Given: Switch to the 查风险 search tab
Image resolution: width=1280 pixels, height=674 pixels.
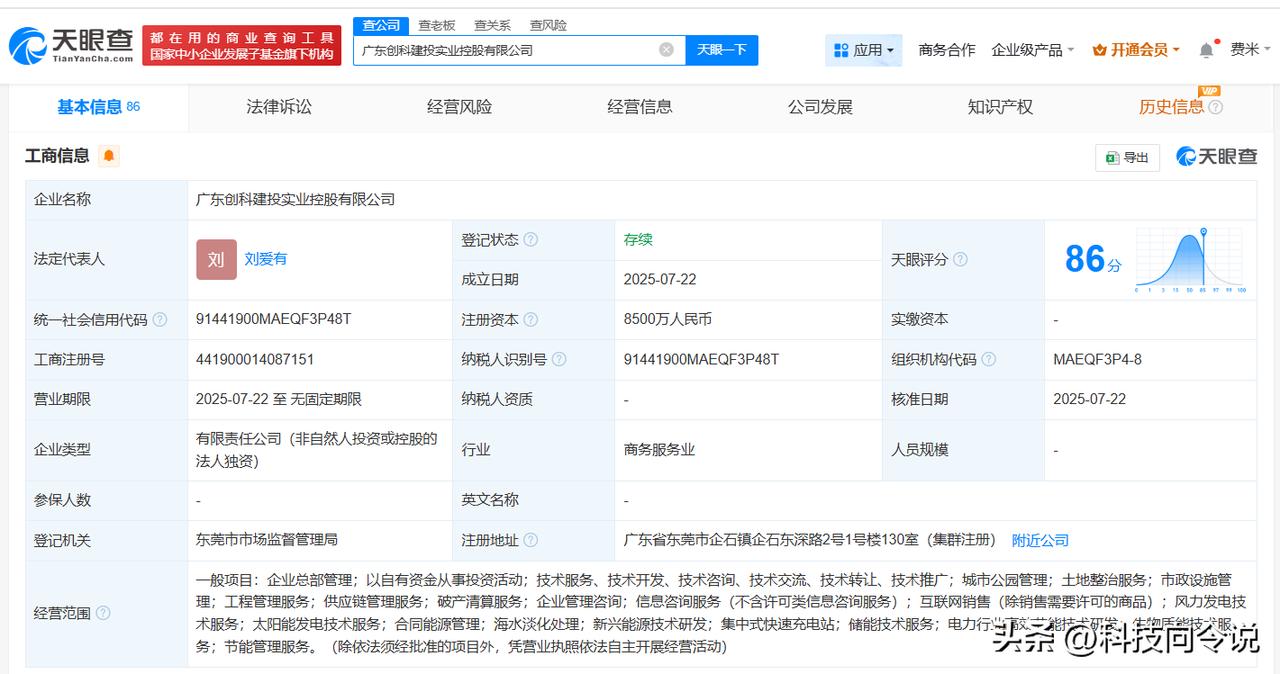Looking at the screenshot, I should (x=548, y=25).
